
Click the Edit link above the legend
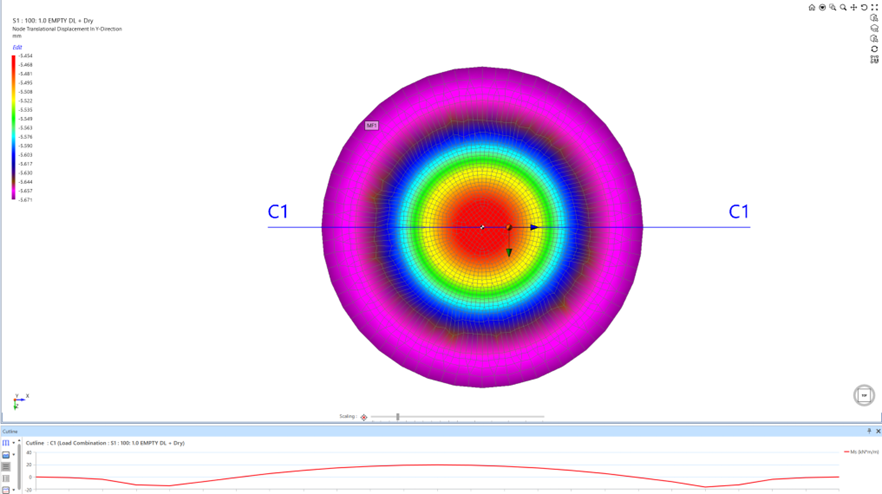pos(17,47)
